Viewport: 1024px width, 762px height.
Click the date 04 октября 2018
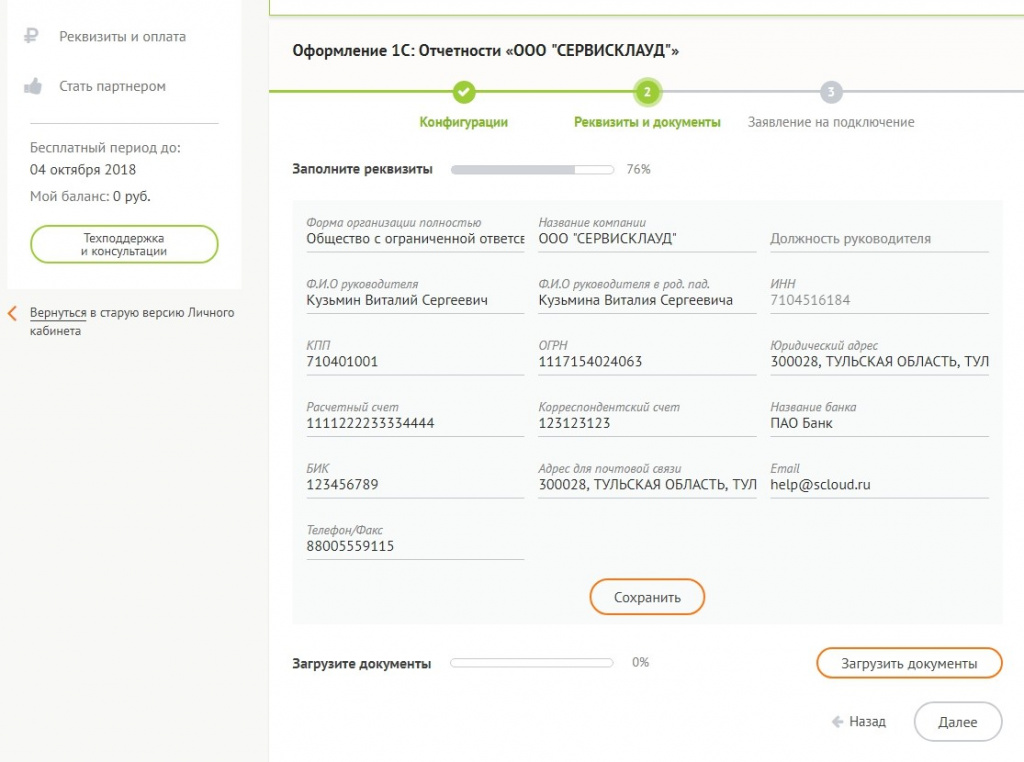[83, 170]
